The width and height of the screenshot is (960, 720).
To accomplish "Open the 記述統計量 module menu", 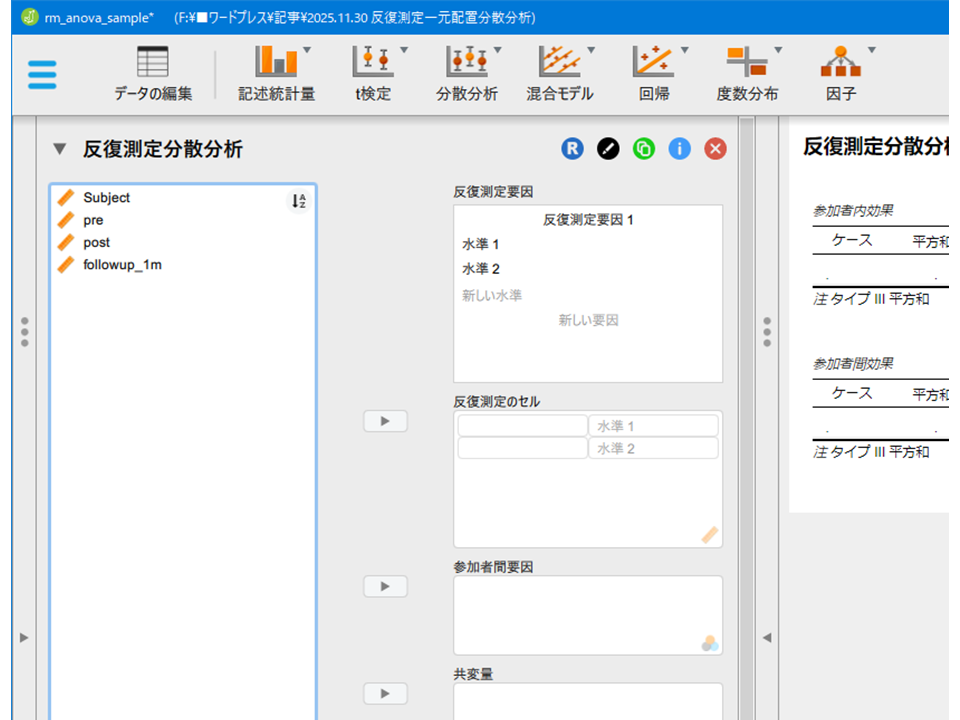I will tap(276, 75).
